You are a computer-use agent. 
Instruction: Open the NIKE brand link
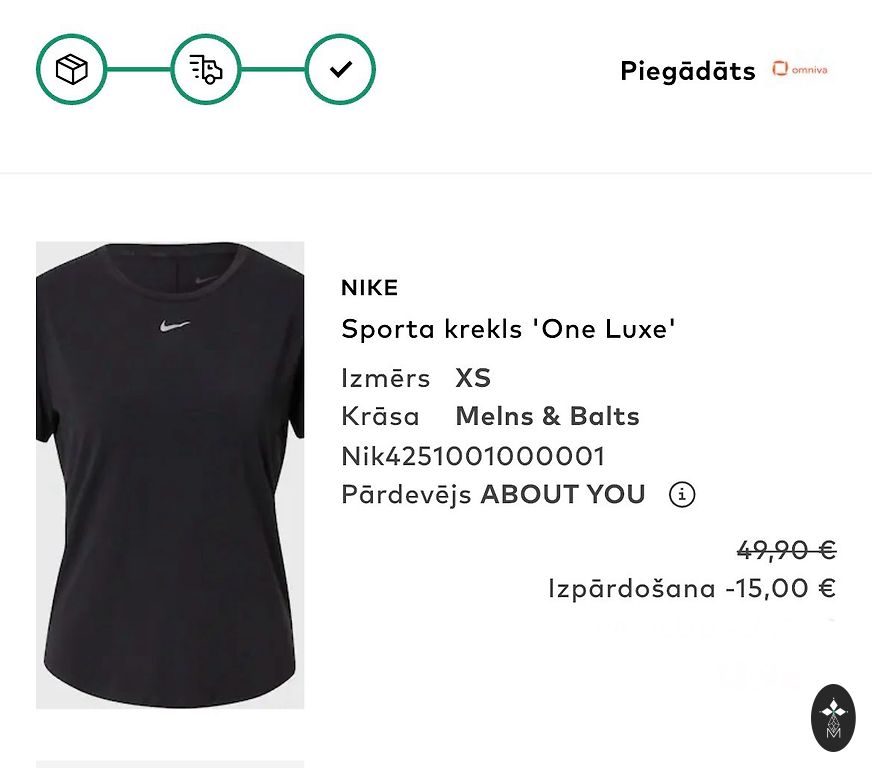[x=369, y=288]
